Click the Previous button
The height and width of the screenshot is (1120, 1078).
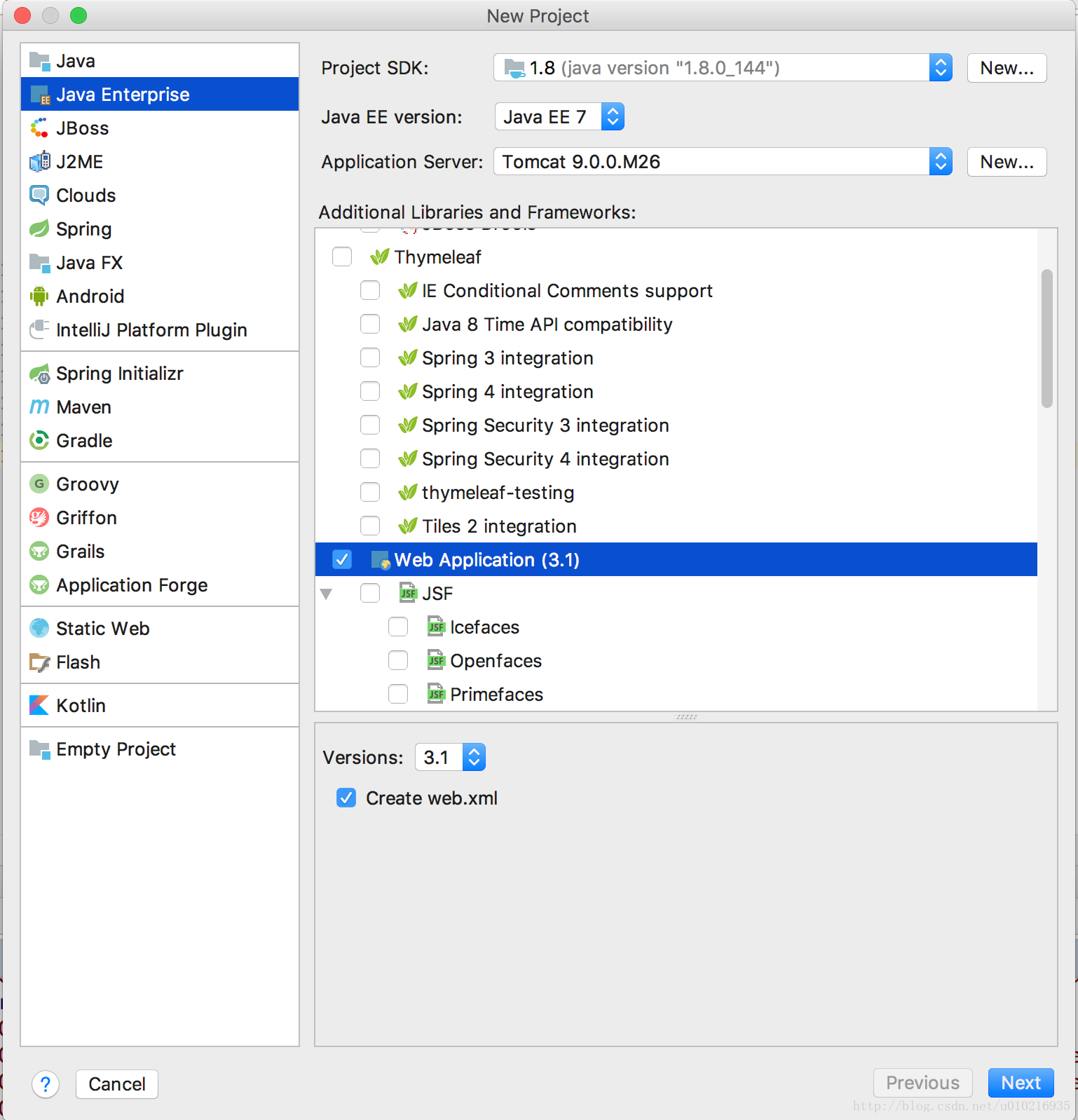[x=922, y=1083]
